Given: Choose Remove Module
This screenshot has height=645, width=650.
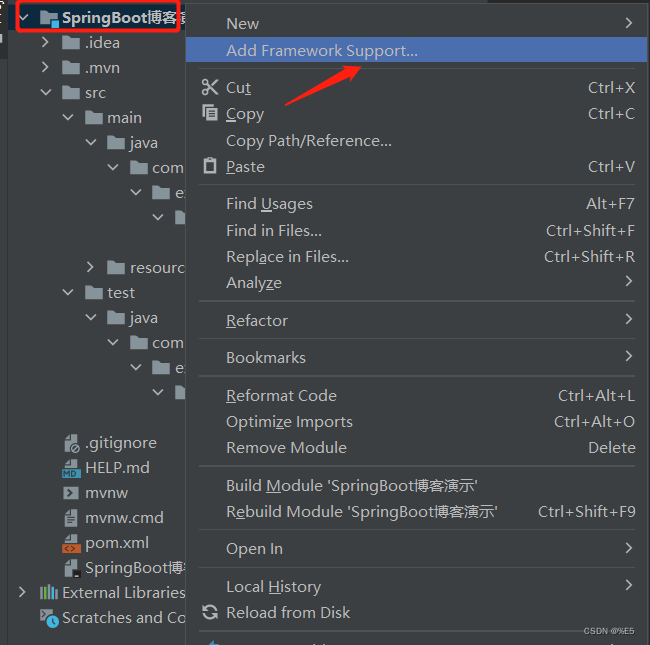Looking at the screenshot, I should tap(416, 448).
